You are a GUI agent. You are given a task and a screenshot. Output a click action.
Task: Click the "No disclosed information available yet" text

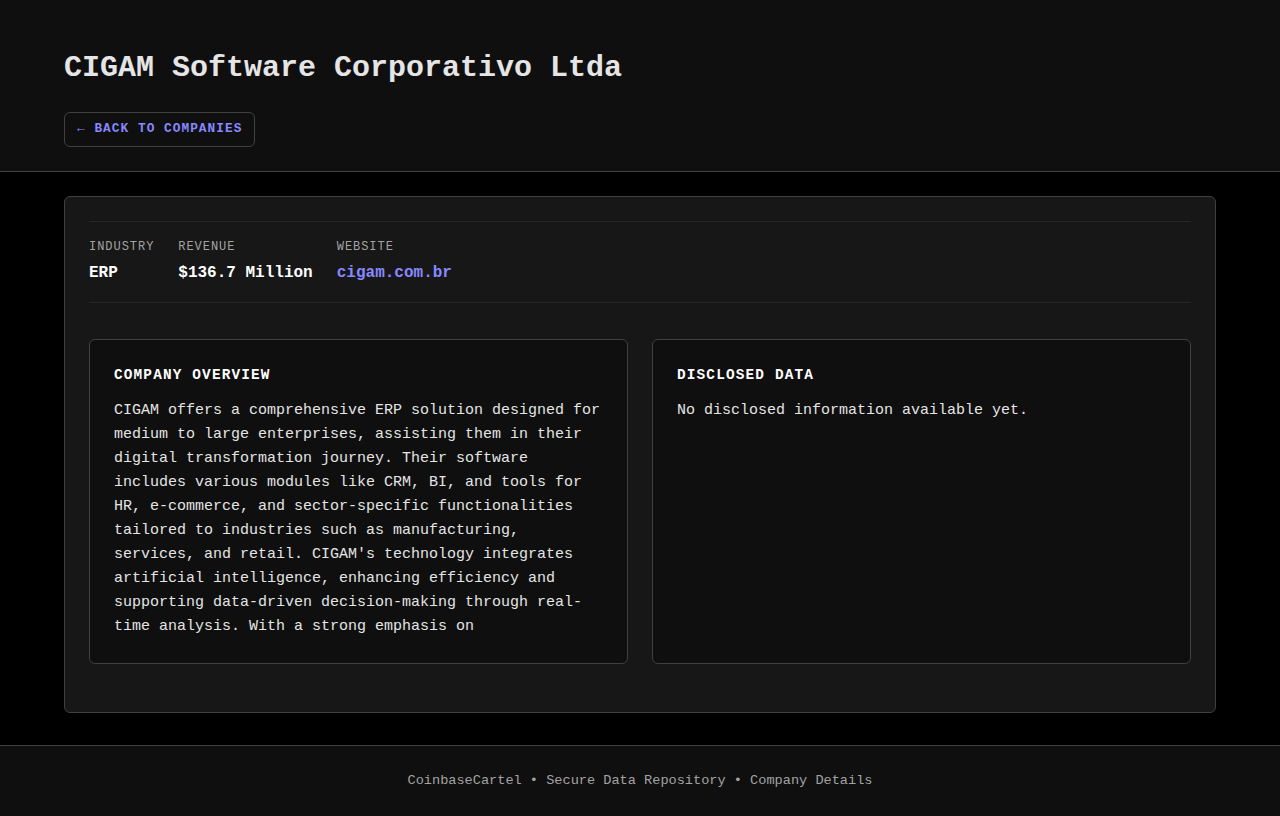coord(852,410)
